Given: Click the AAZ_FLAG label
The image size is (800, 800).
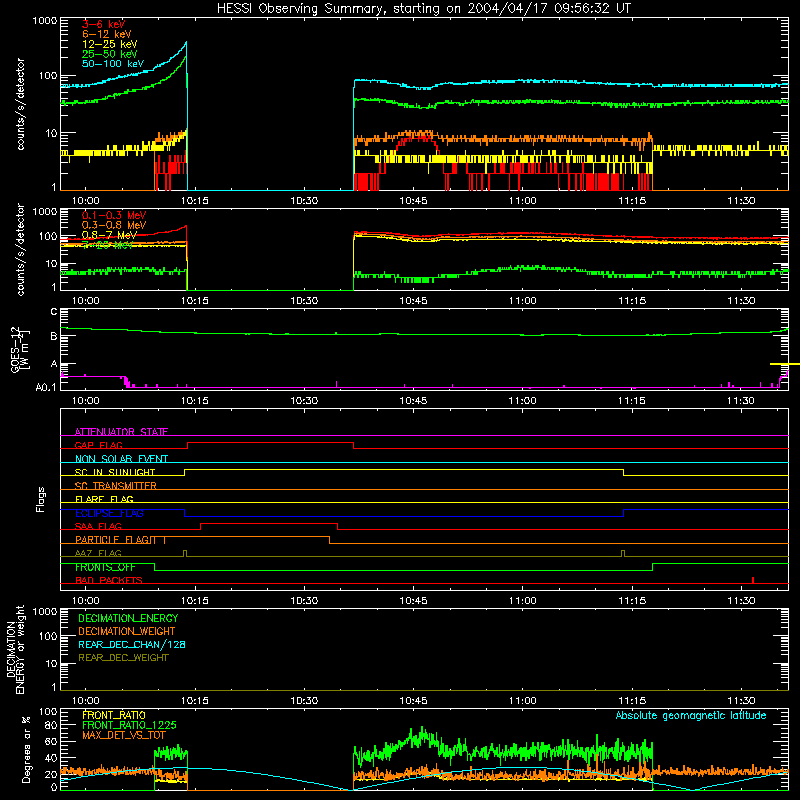Looking at the screenshot, I should click(98, 553).
